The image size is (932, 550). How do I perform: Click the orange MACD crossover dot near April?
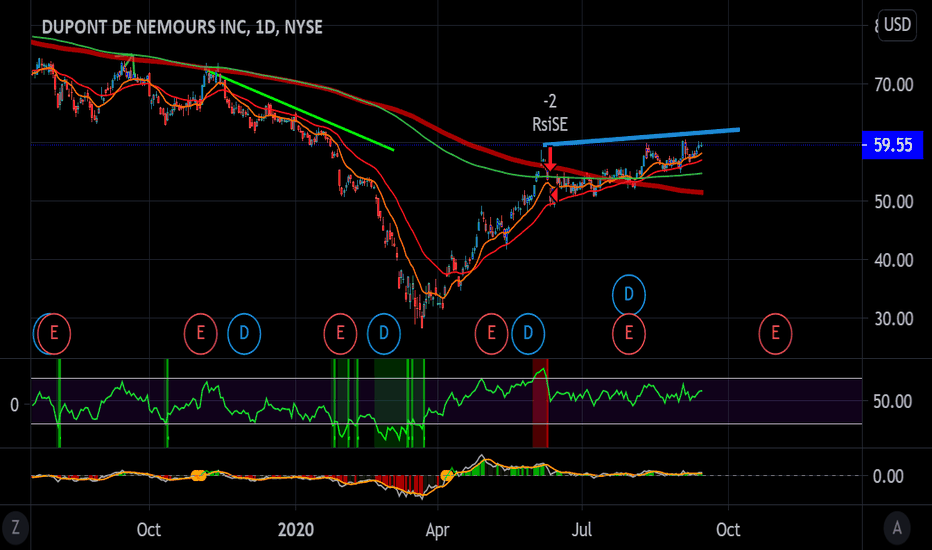(447, 475)
